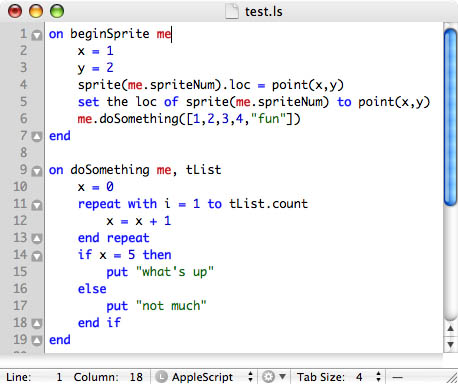Click the string "what's up"

tap(175, 272)
